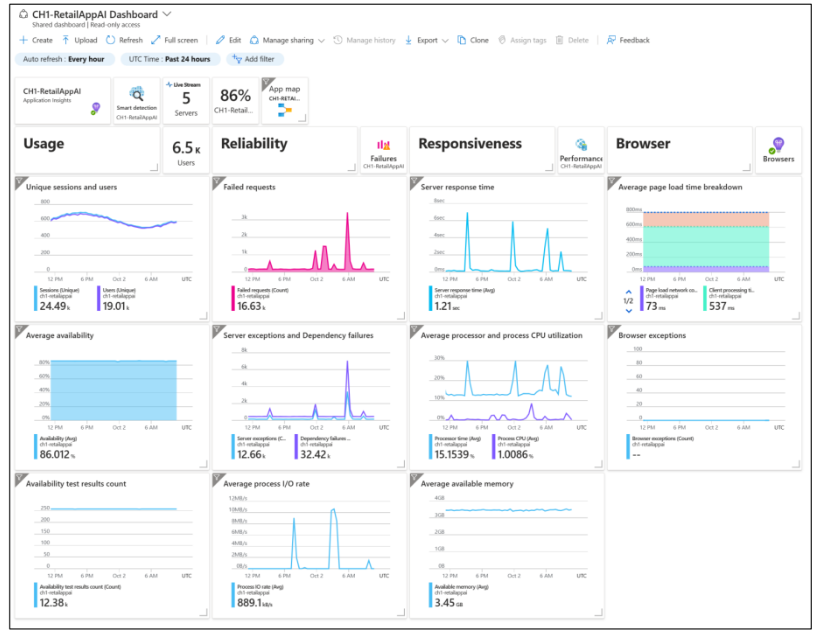Open the App map tile
The height and width of the screenshot is (637, 820).
(284, 100)
